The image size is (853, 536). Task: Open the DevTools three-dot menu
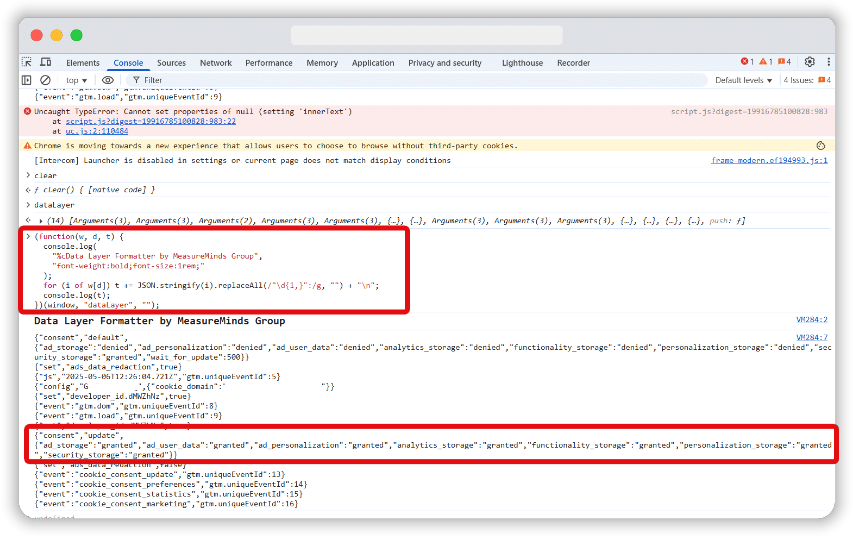pos(829,62)
